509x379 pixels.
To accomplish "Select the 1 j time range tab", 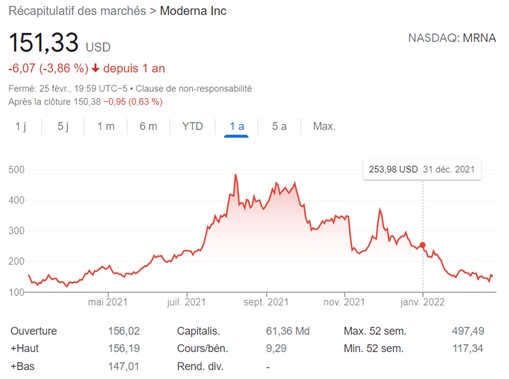I will (x=21, y=126).
